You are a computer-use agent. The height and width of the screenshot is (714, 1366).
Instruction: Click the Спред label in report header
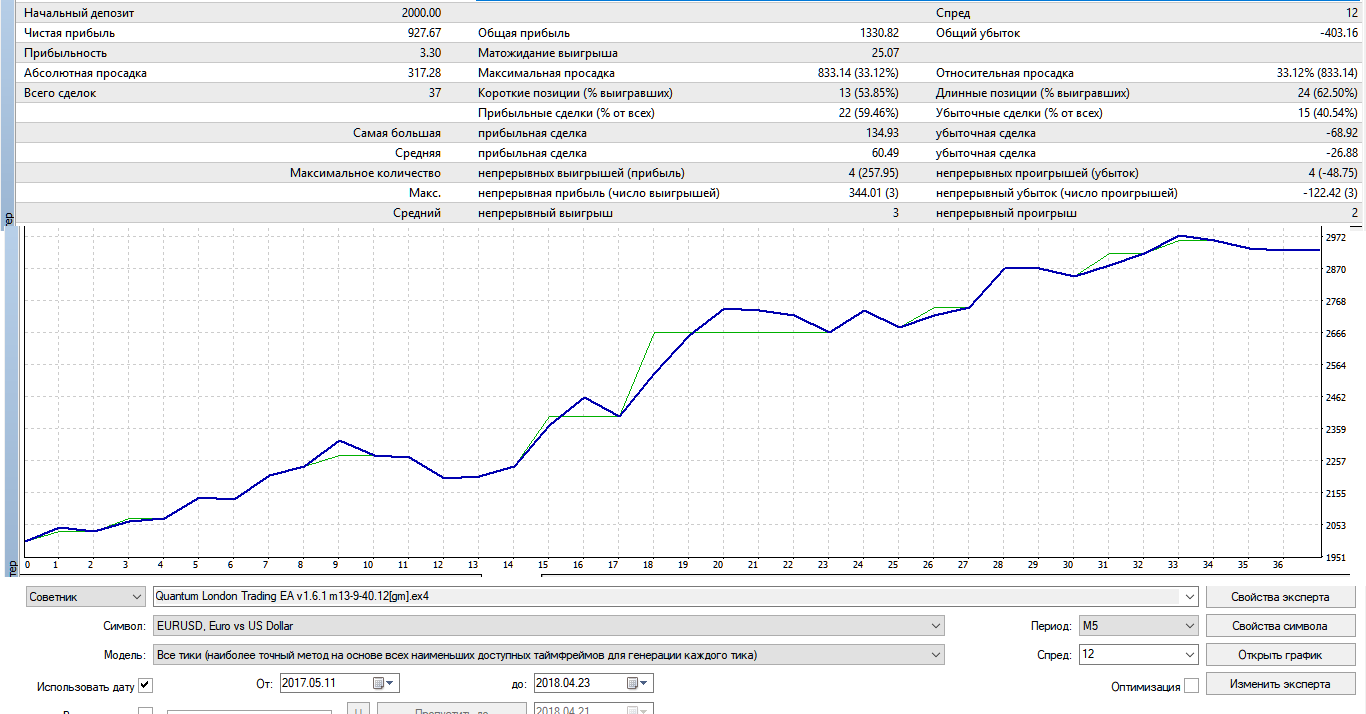[953, 13]
